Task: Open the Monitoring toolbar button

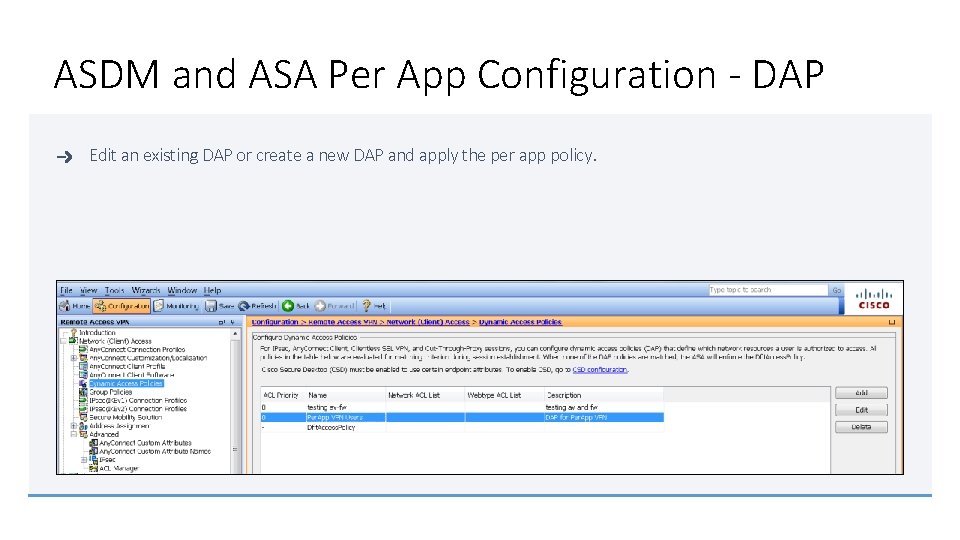Action: 176,306
